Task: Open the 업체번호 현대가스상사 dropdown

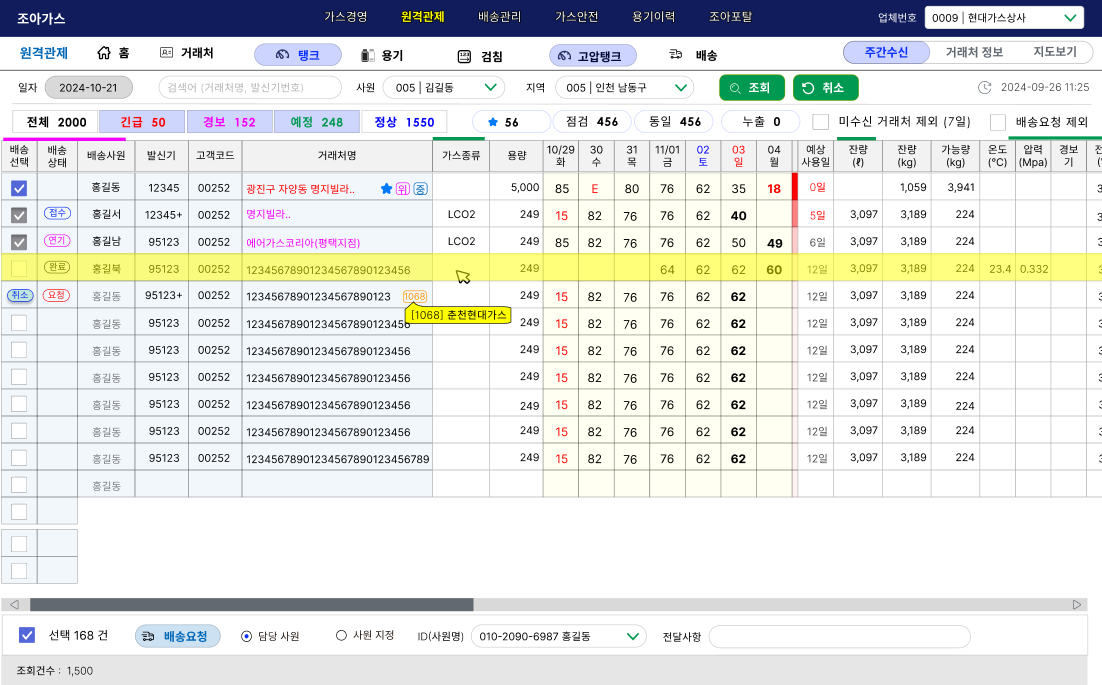Action: (1004, 18)
